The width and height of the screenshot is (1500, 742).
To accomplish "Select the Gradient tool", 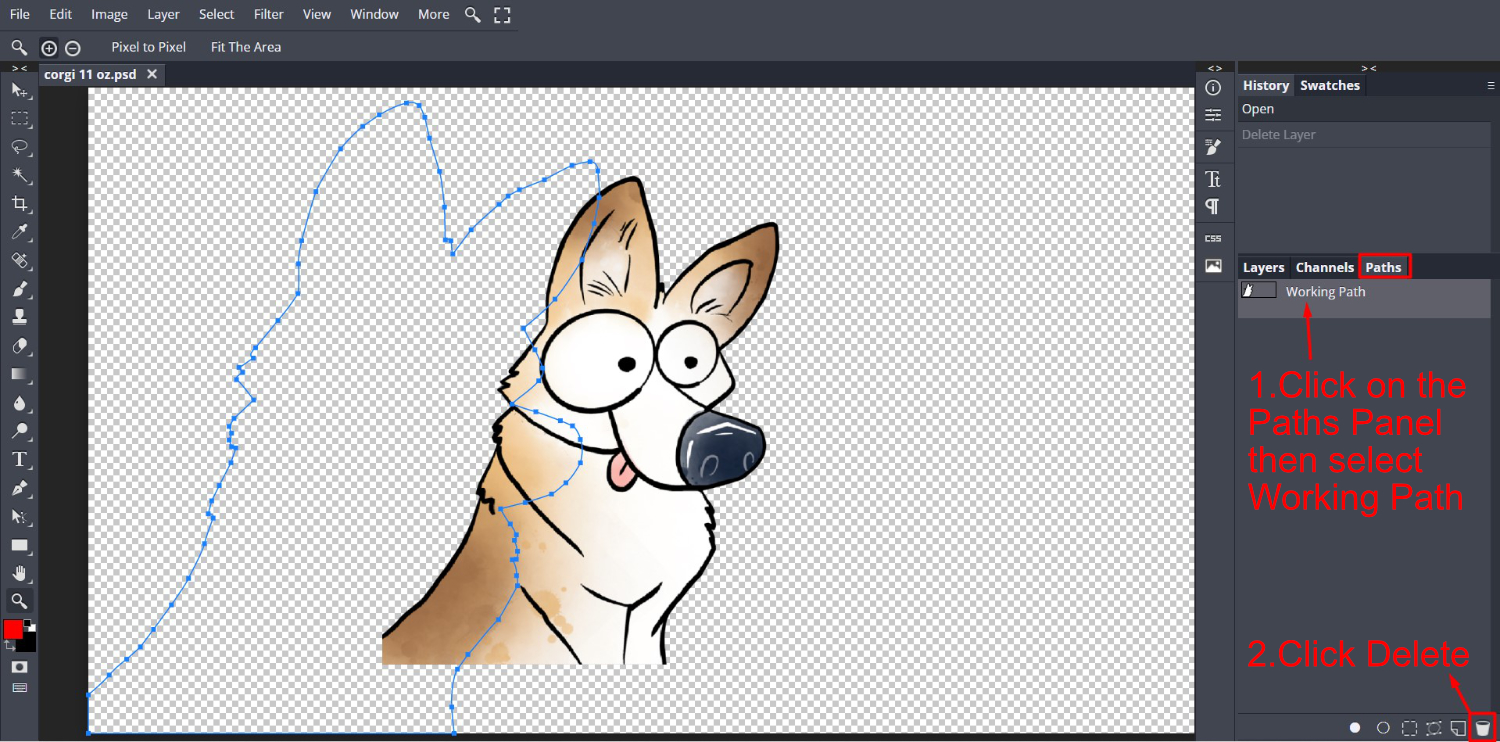I will pyautogui.click(x=19, y=374).
